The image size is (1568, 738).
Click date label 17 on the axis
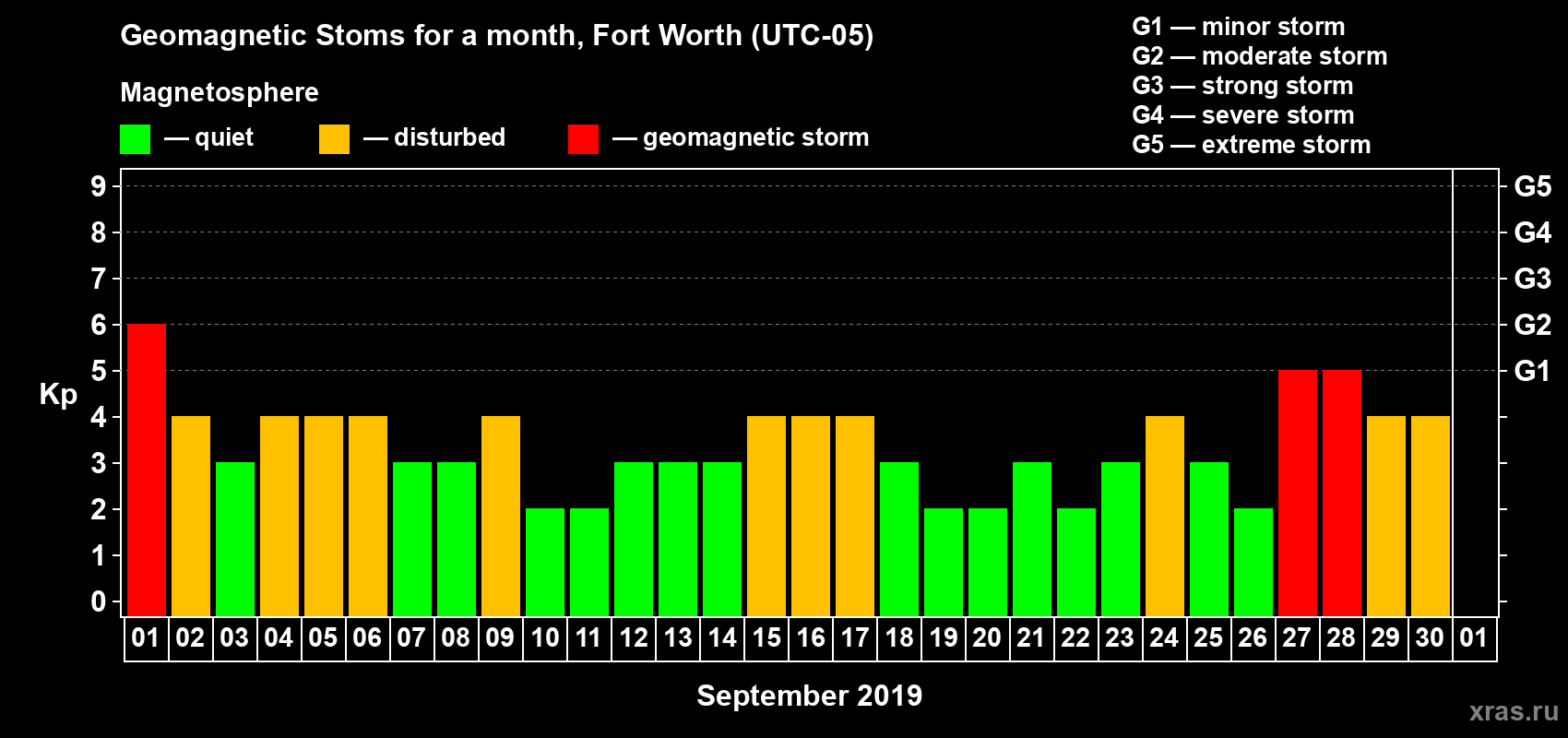click(855, 638)
